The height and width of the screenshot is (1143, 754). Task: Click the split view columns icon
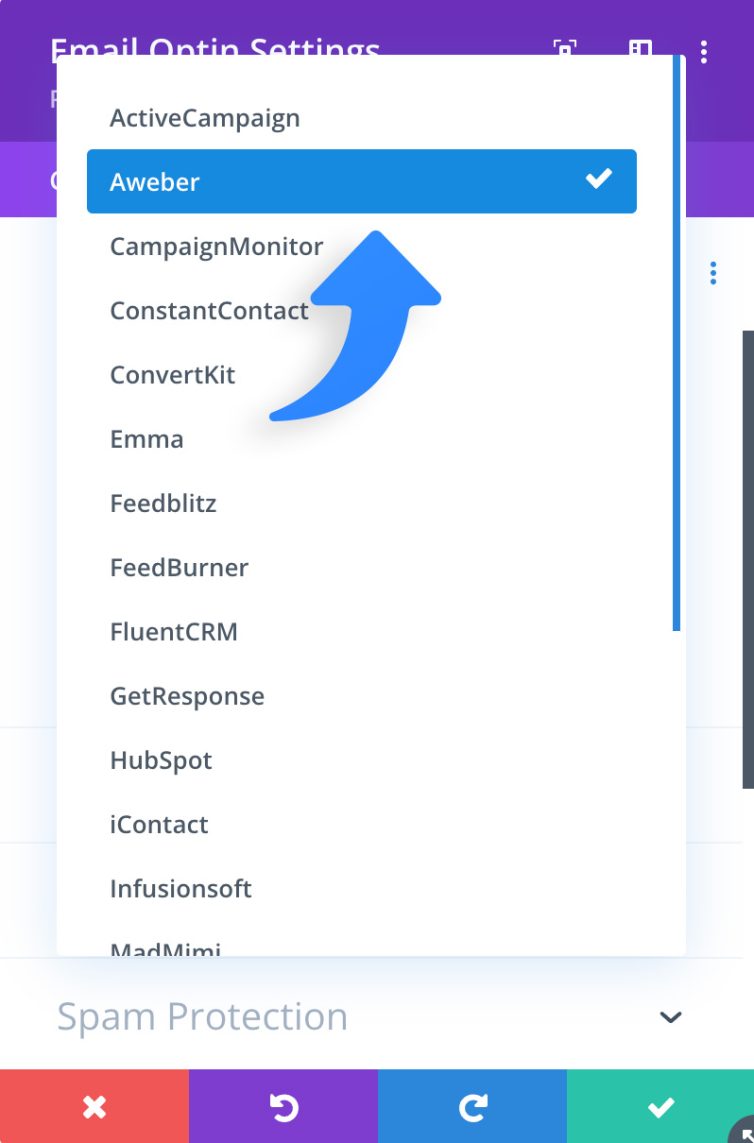(x=640, y=50)
